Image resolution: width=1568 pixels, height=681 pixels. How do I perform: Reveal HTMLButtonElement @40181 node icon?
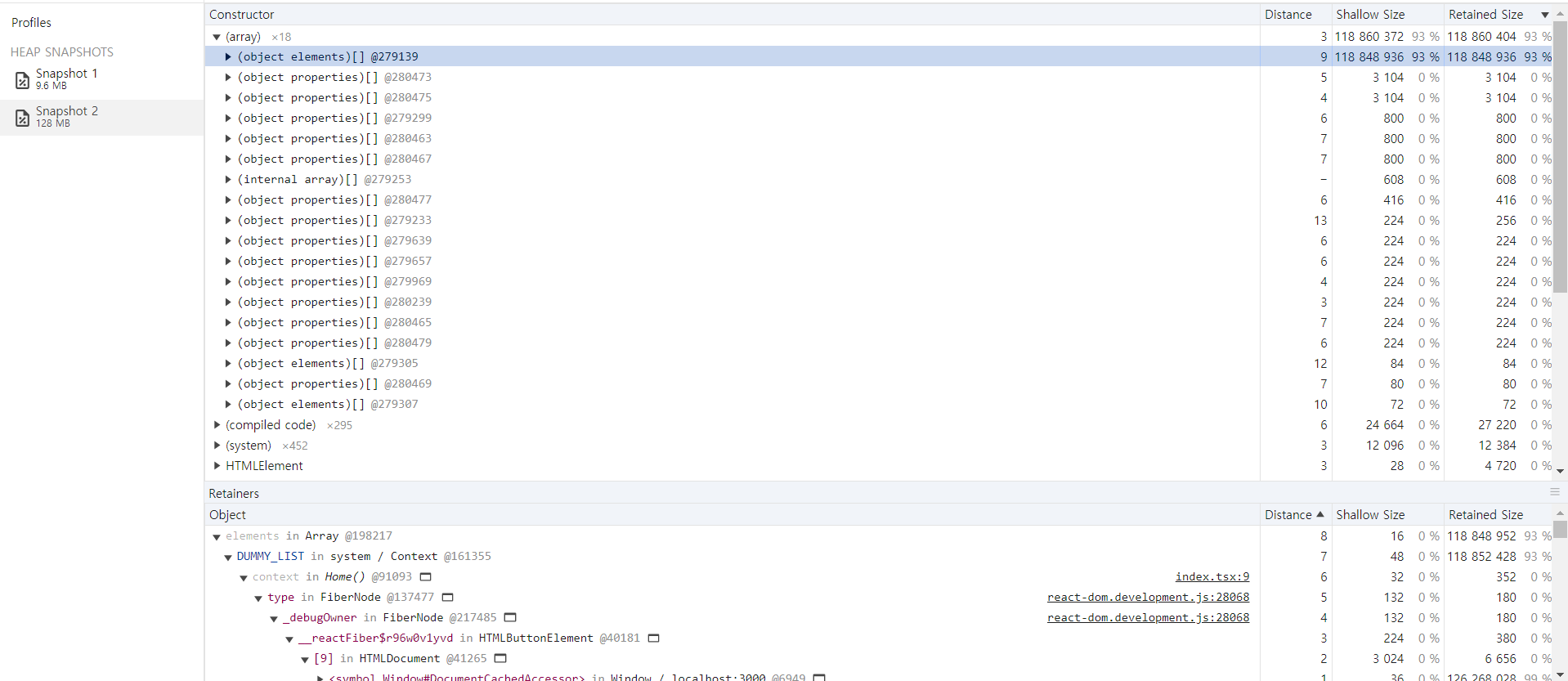pyautogui.click(x=654, y=638)
